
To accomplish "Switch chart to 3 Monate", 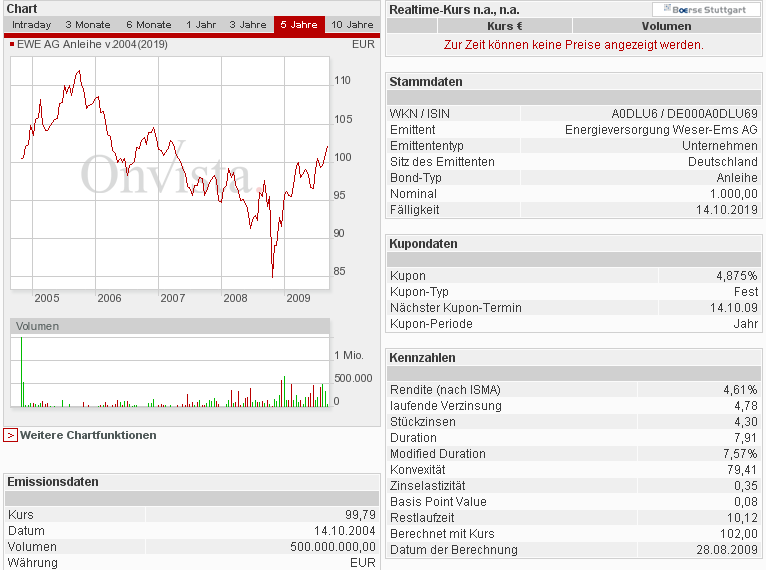I will 88,25.
